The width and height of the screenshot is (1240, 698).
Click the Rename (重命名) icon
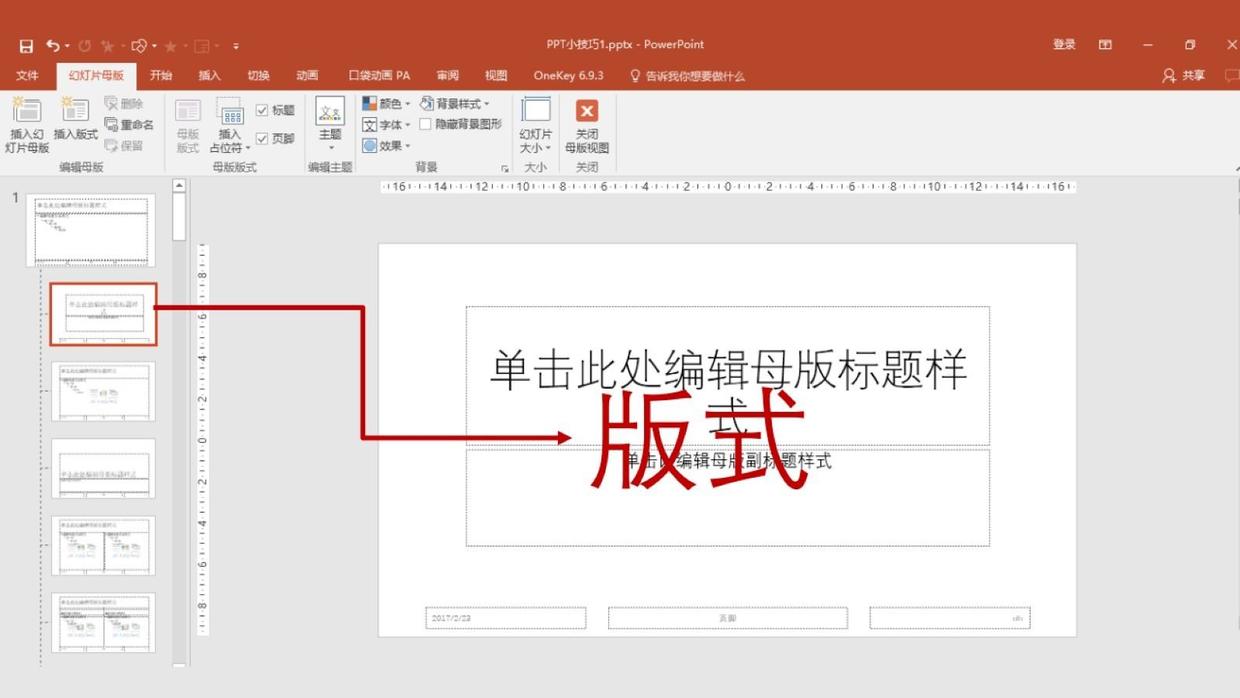[112, 125]
